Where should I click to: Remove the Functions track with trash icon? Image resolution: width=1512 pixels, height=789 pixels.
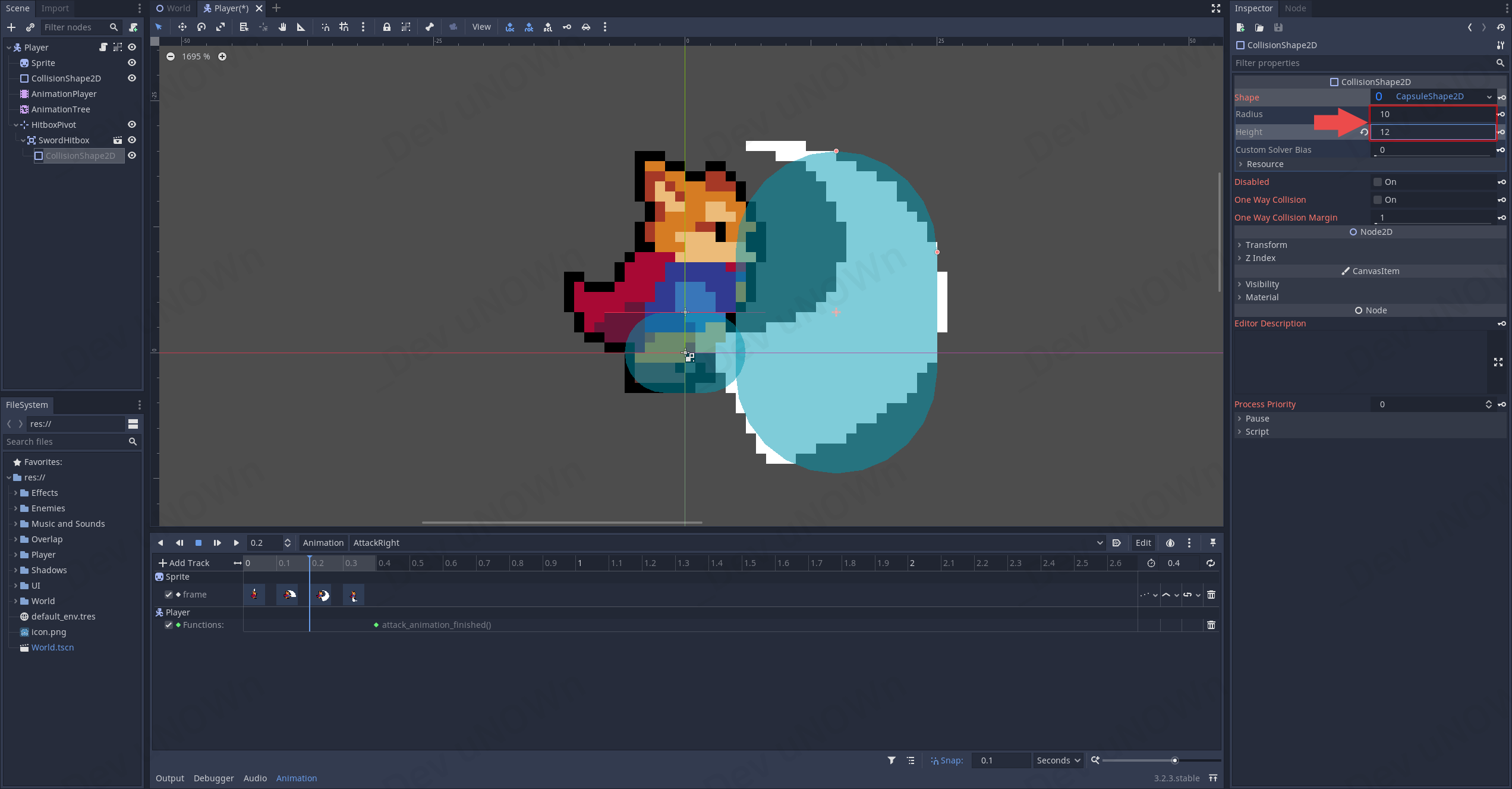[x=1211, y=625]
